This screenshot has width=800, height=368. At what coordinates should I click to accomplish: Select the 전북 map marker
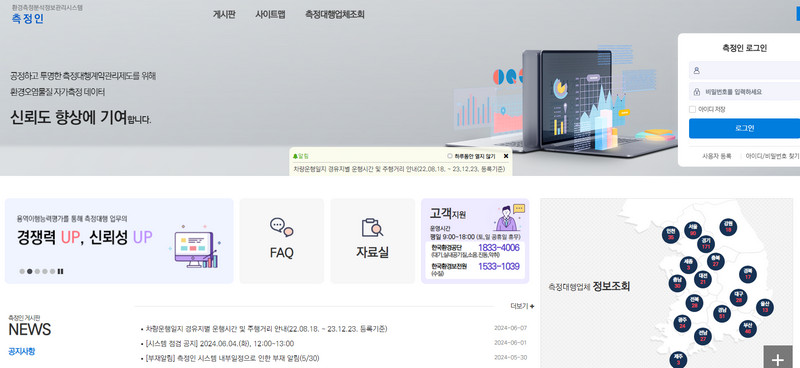tap(694, 303)
